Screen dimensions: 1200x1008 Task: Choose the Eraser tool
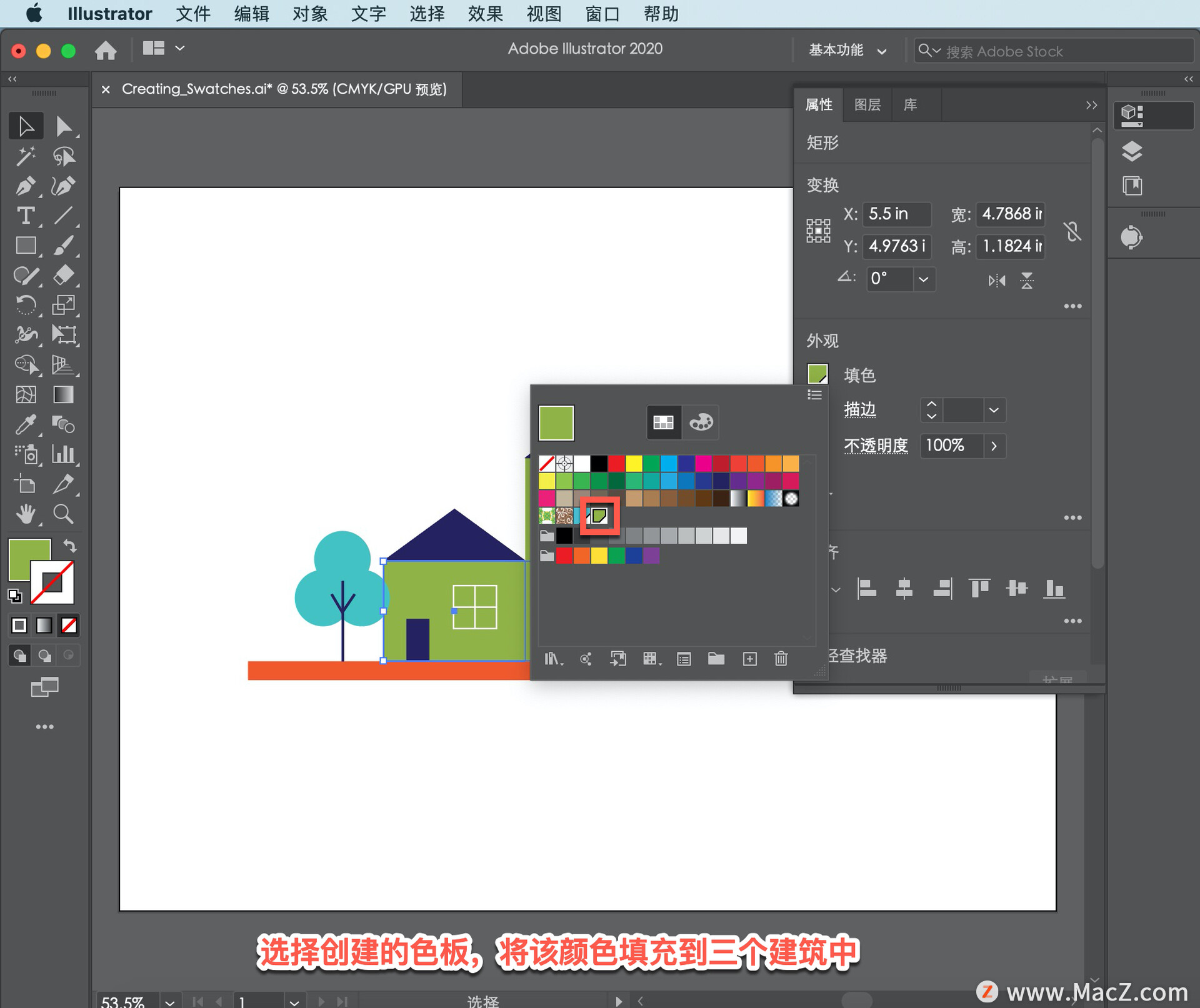pyautogui.click(x=63, y=275)
